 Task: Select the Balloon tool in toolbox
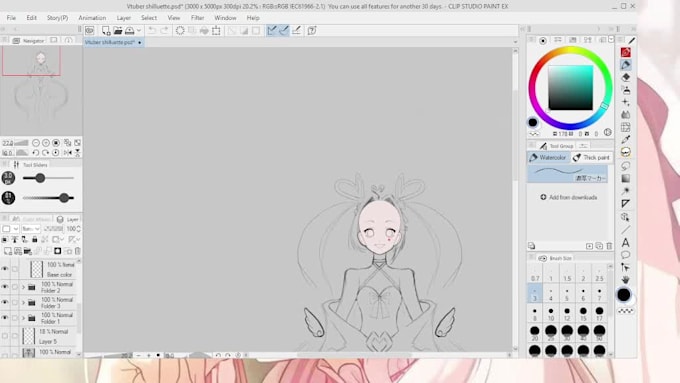tap(625, 255)
